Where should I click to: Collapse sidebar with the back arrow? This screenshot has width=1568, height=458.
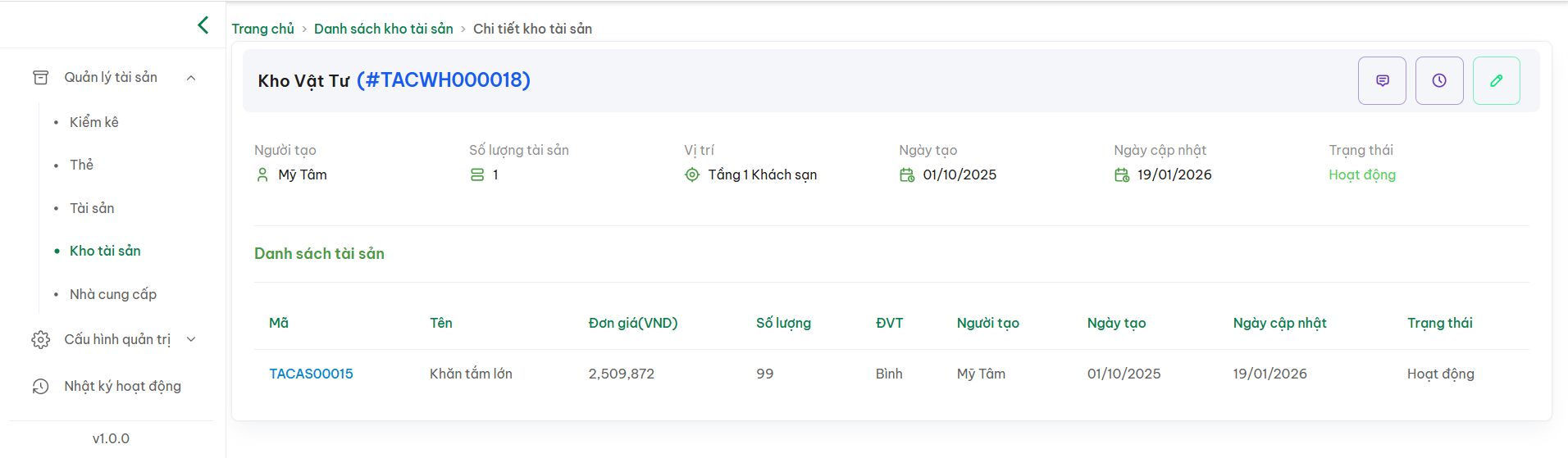click(x=203, y=25)
